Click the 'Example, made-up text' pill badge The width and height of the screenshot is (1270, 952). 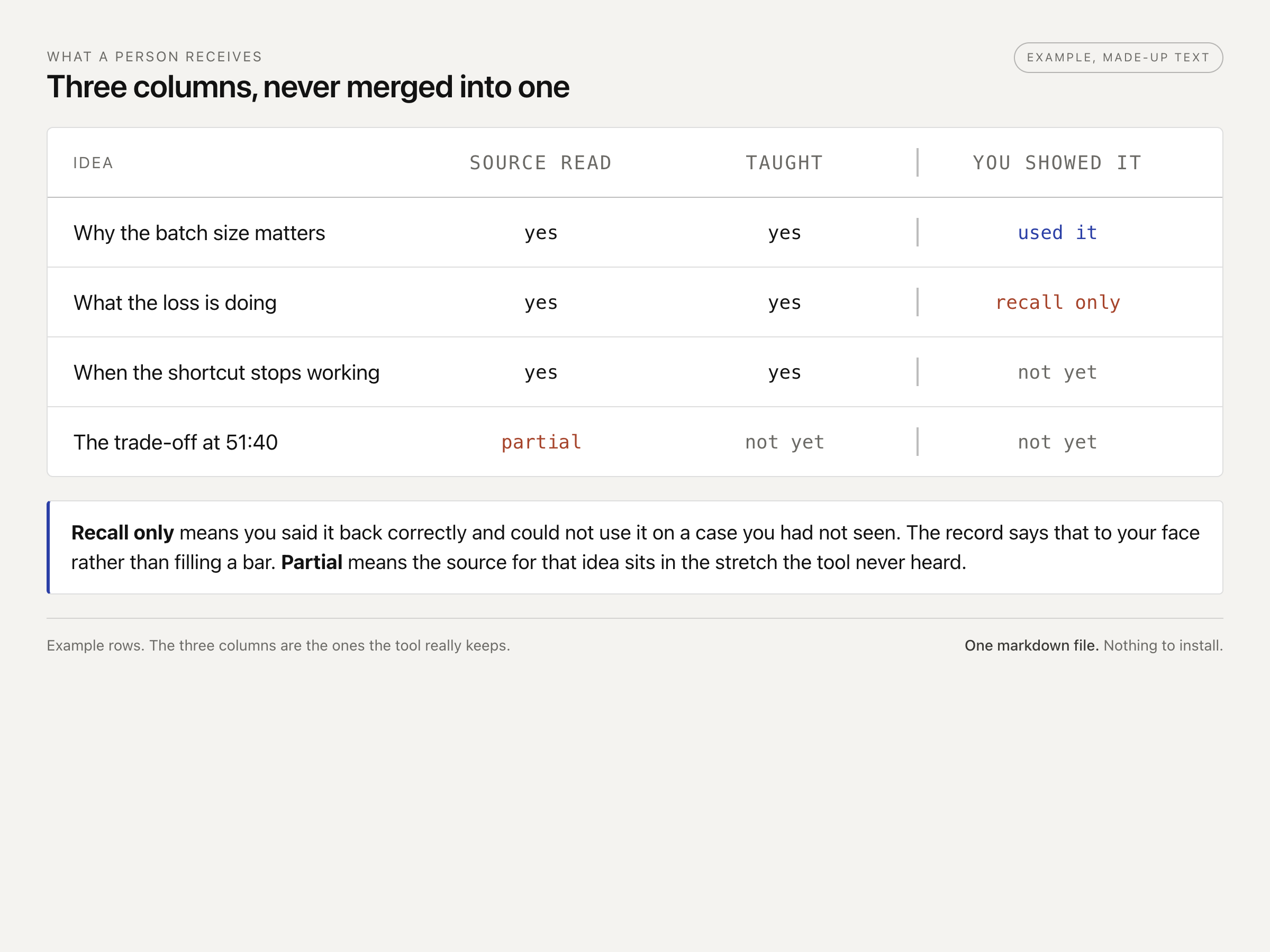click(1118, 57)
